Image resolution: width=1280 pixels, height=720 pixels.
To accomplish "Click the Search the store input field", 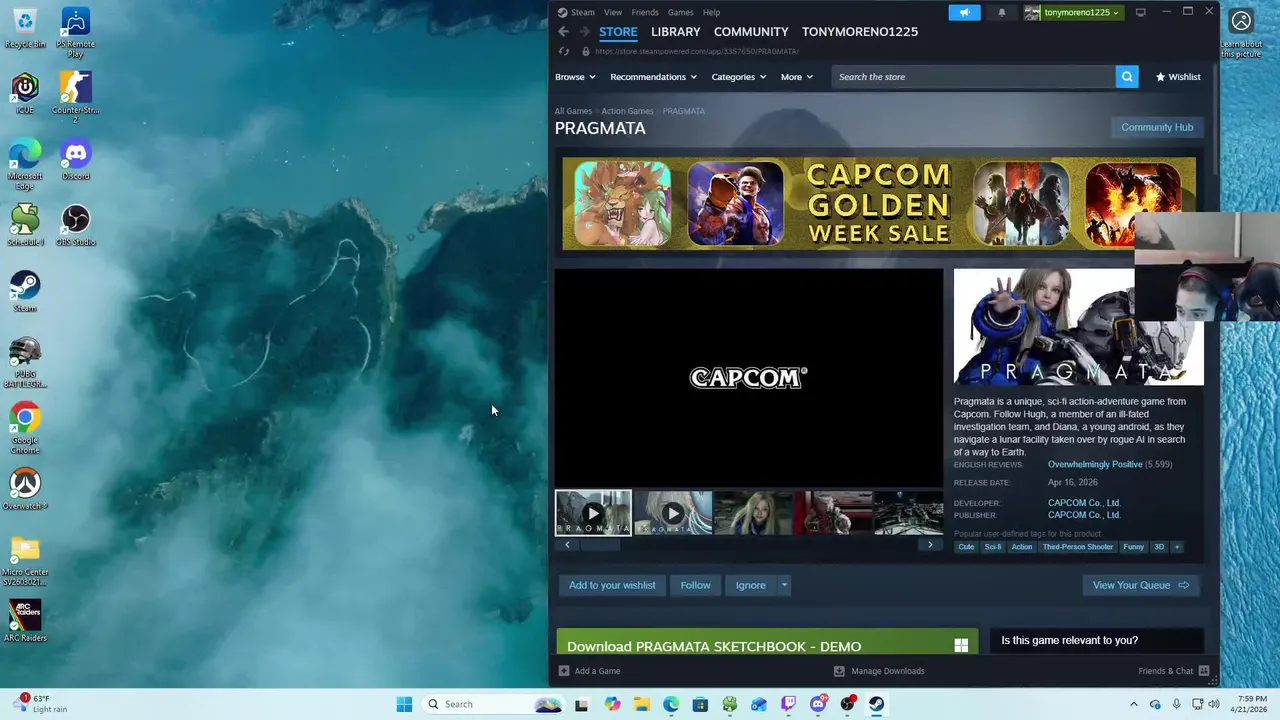I will pos(973,77).
